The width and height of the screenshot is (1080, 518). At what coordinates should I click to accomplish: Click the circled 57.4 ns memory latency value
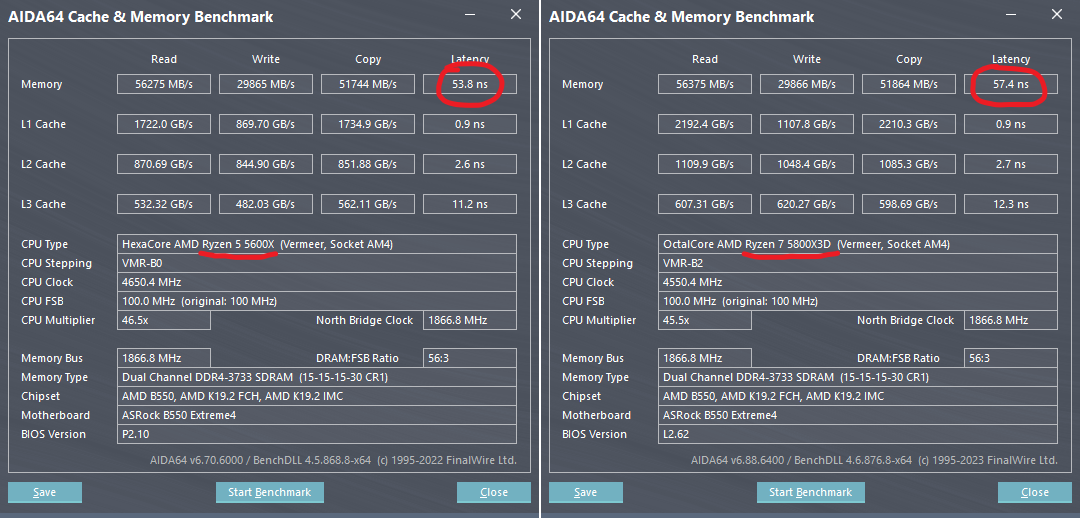pos(1011,85)
